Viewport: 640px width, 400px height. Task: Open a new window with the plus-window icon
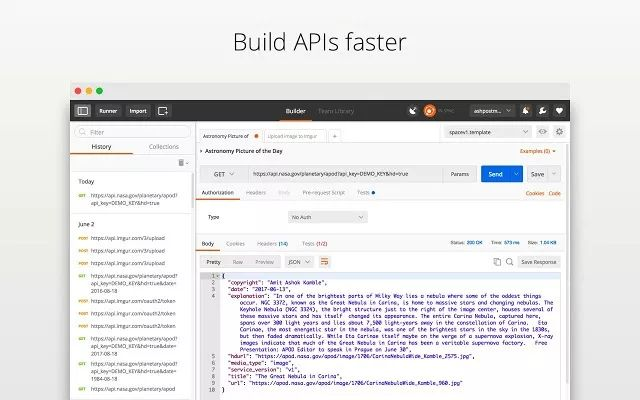pos(163,111)
